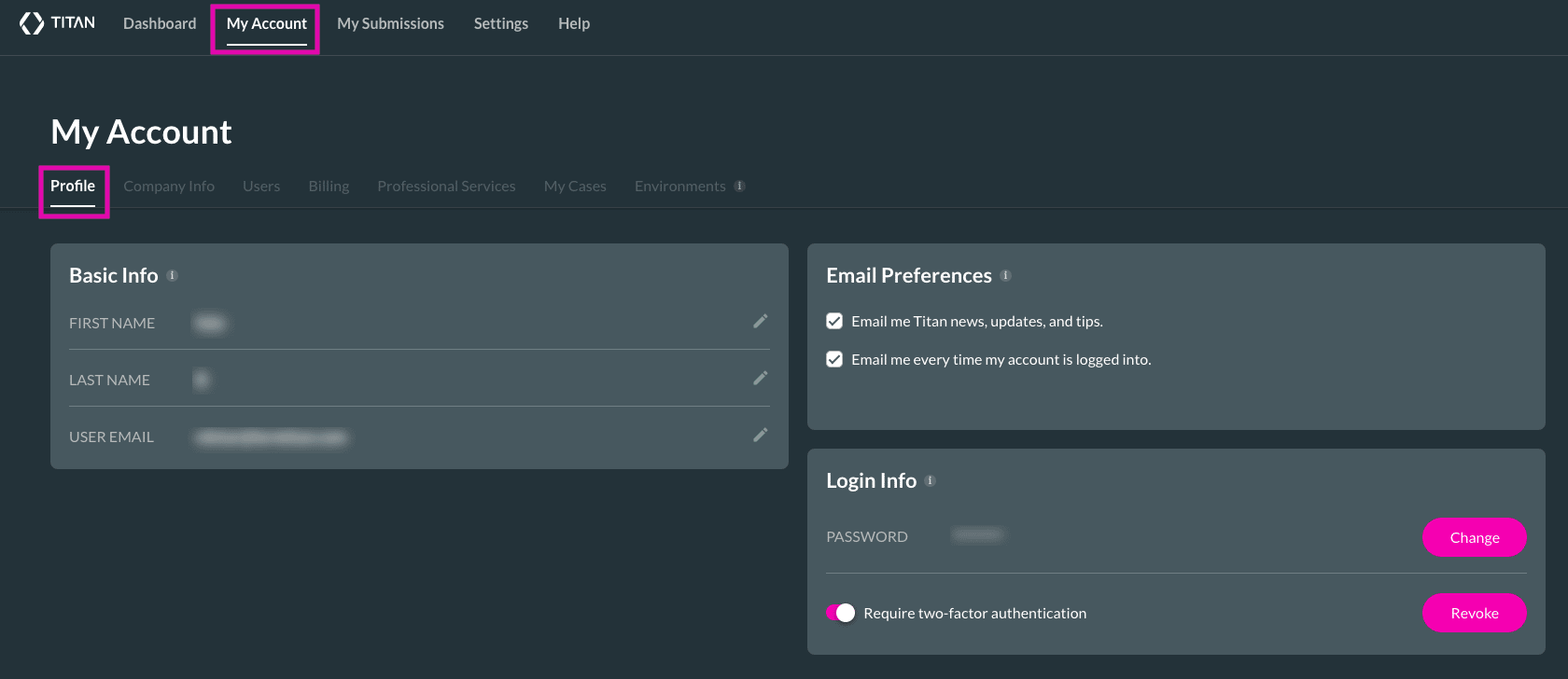Show Login Info tooltip icon
Image resolution: width=1568 pixels, height=679 pixels.
pos(930,481)
